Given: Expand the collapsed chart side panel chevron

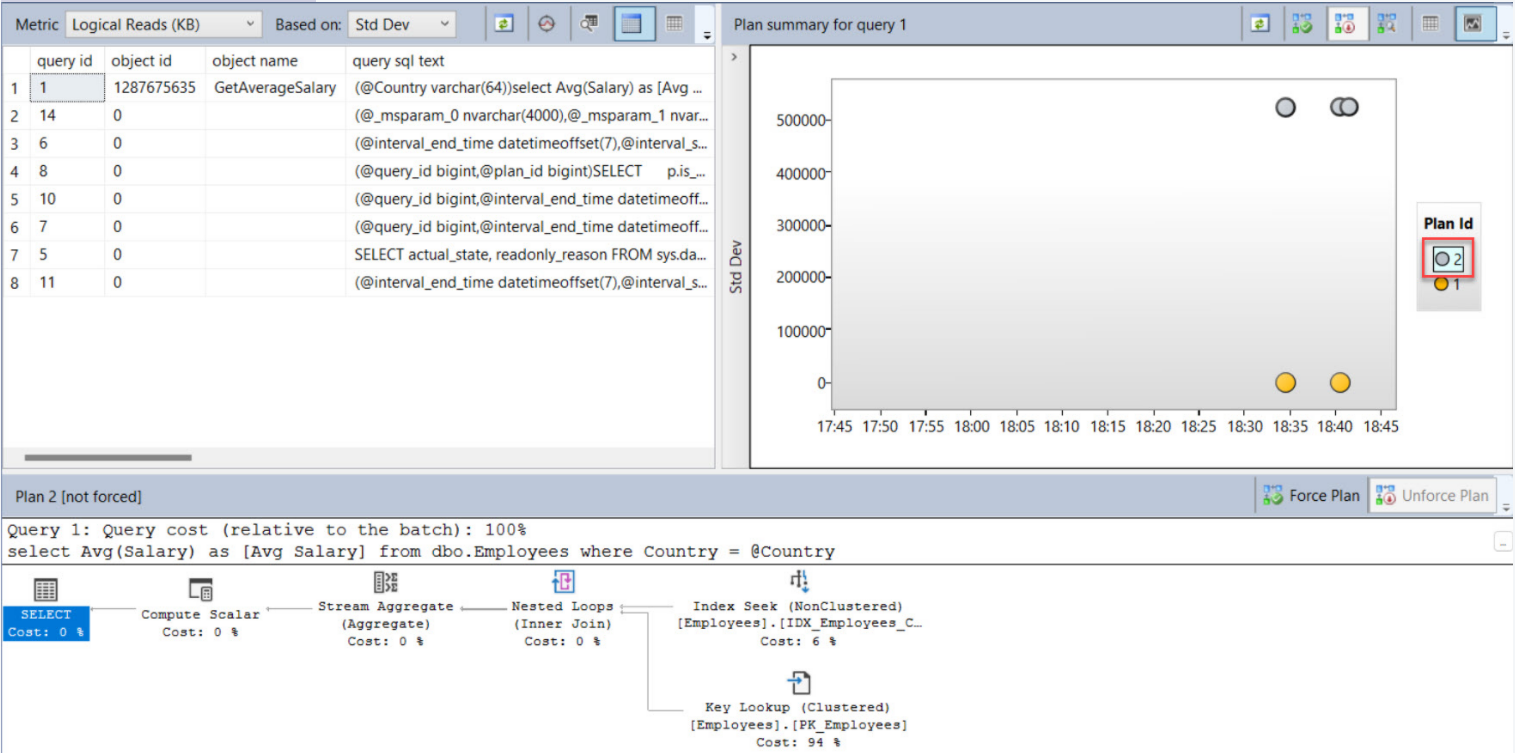Looking at the screenshot, I should 735,57.
